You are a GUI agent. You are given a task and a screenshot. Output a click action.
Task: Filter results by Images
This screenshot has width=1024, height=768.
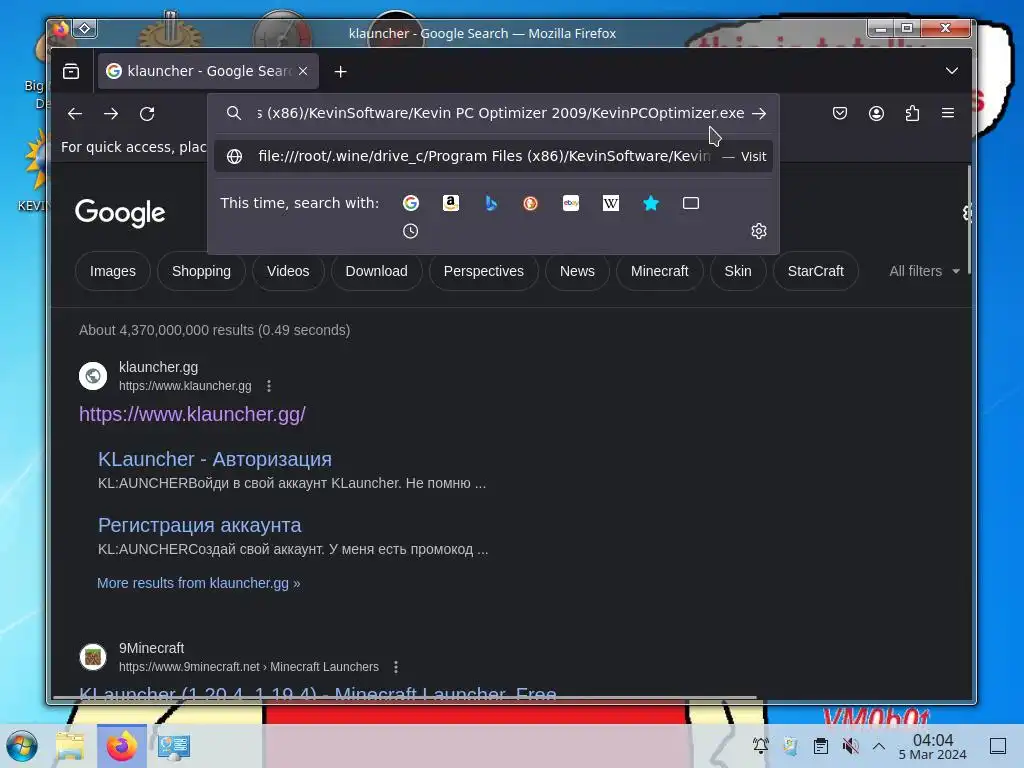[x=113, y=271]
